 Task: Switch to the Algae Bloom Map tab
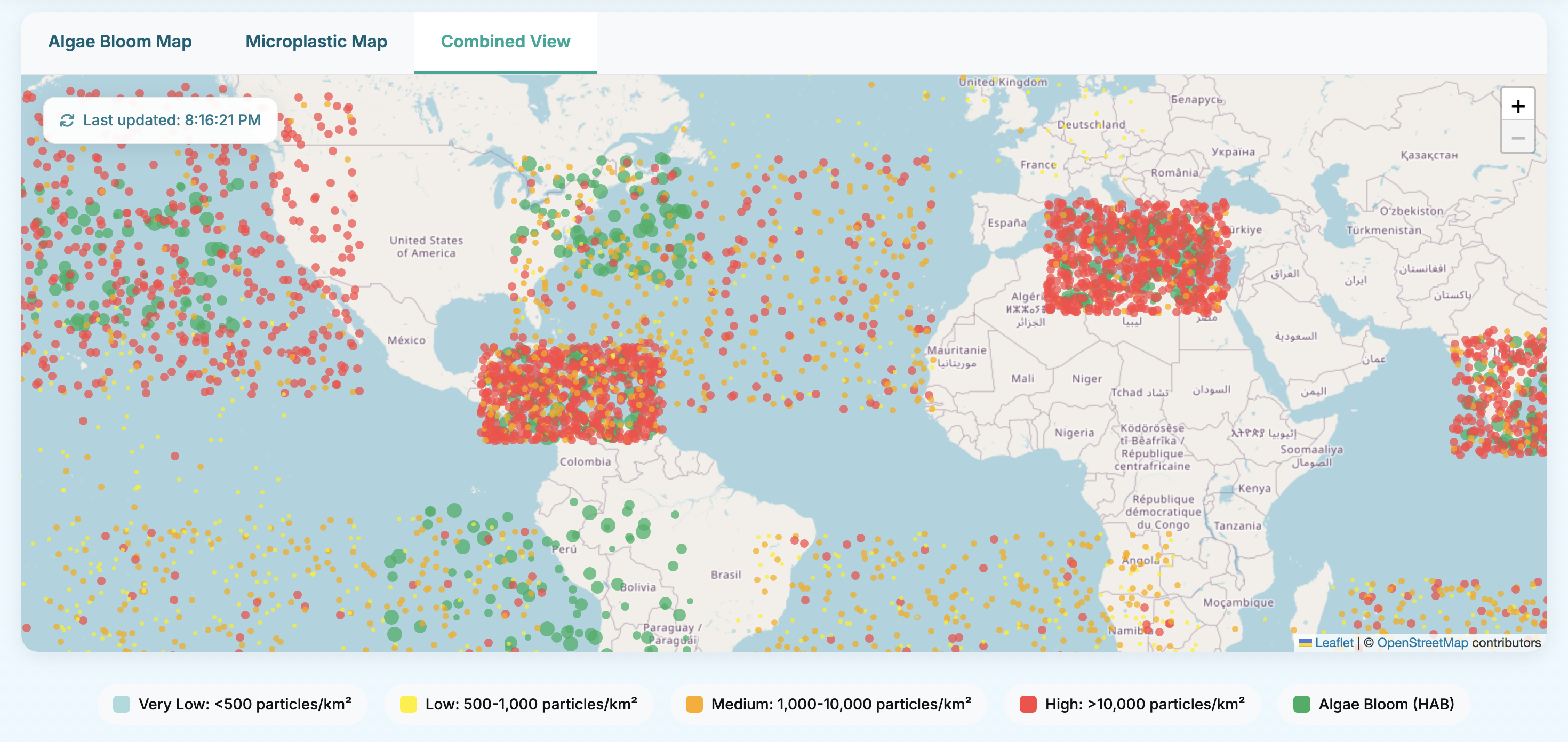tap(120, 42)
